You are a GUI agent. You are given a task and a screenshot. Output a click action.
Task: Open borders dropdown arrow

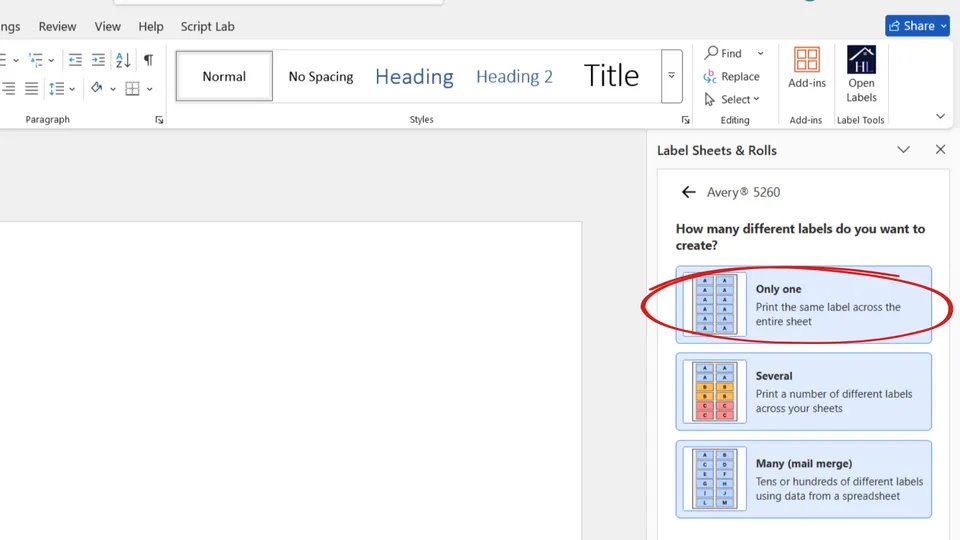pyautogui.click(x=149, y=89)
